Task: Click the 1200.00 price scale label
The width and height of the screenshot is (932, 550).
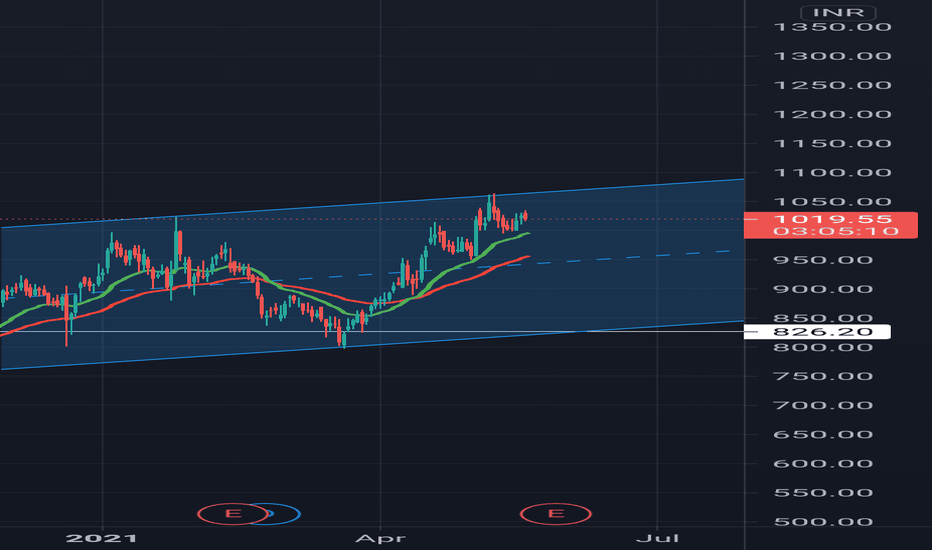Action: tap(833, 114)
